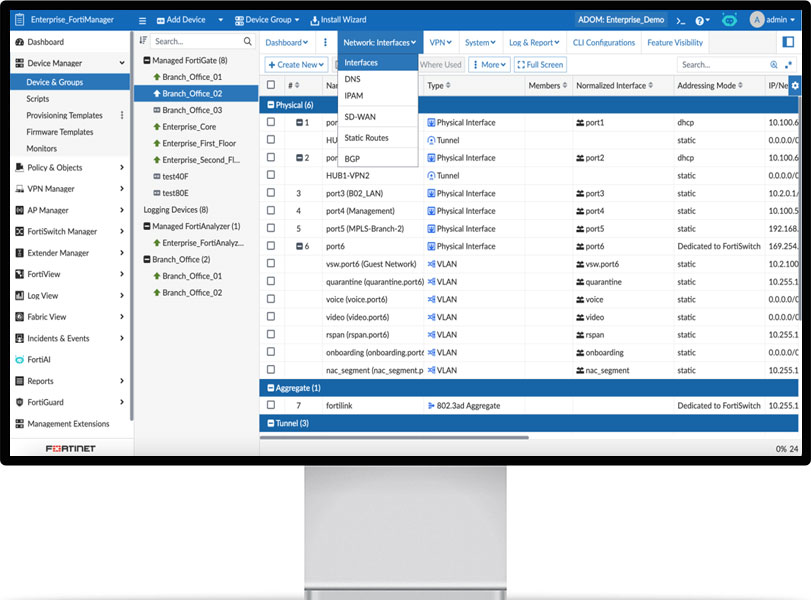Click the hamburger menu icon in top bar

pyautogui.click(x=142, y=21)
